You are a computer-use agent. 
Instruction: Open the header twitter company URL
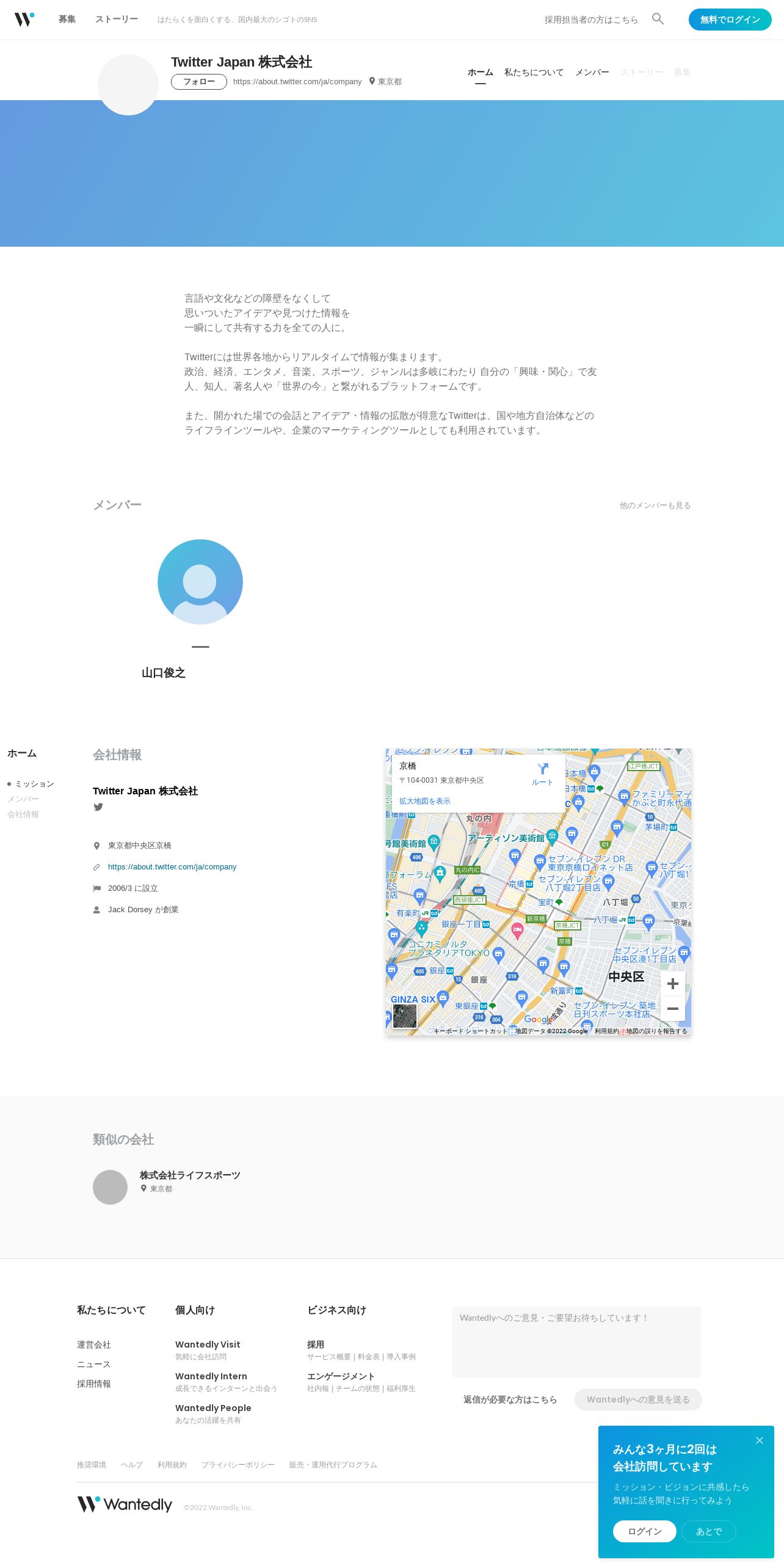pyautogui.click(x=297, y=82)
